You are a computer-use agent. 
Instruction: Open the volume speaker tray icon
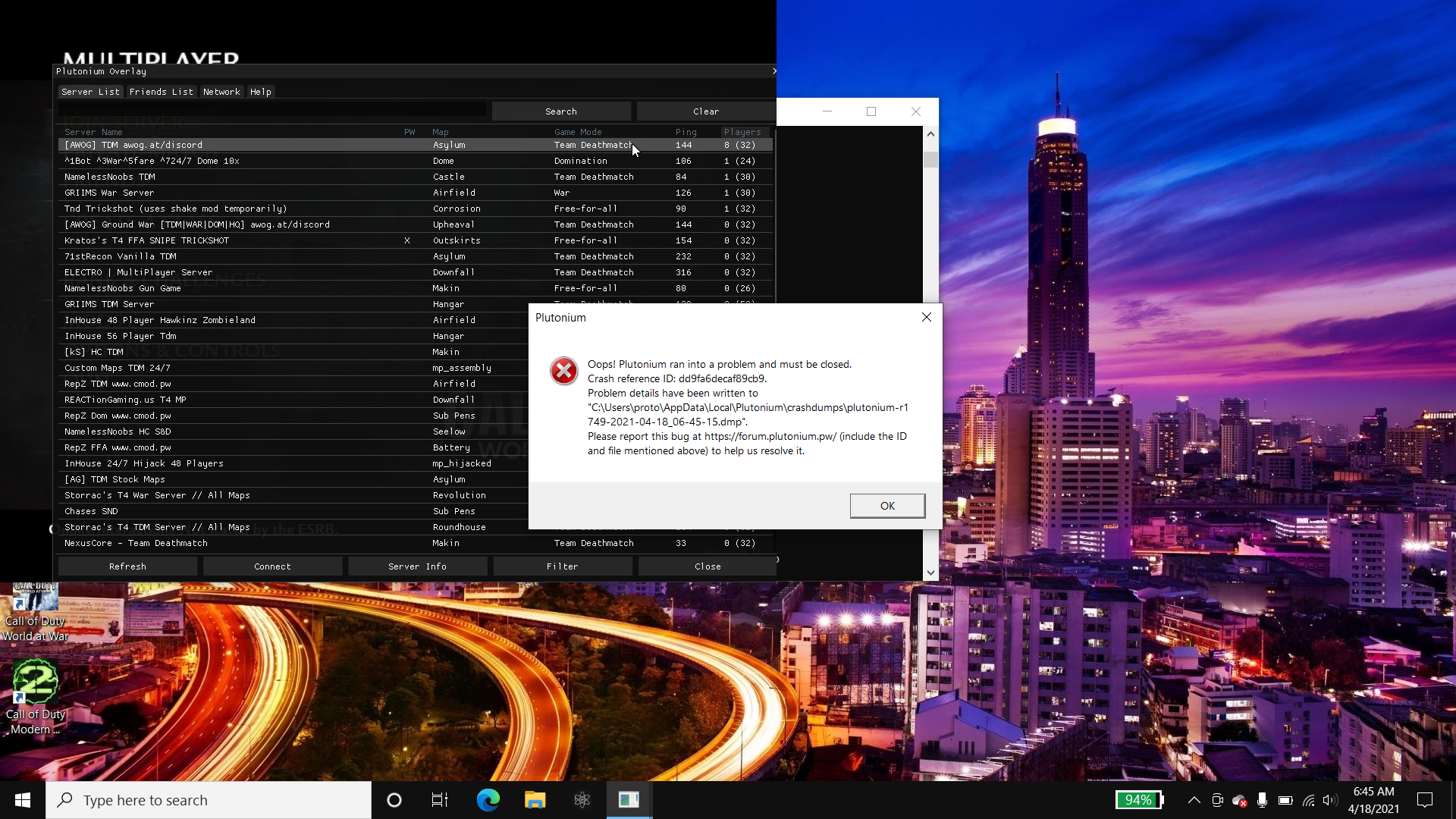(1330, 800)
